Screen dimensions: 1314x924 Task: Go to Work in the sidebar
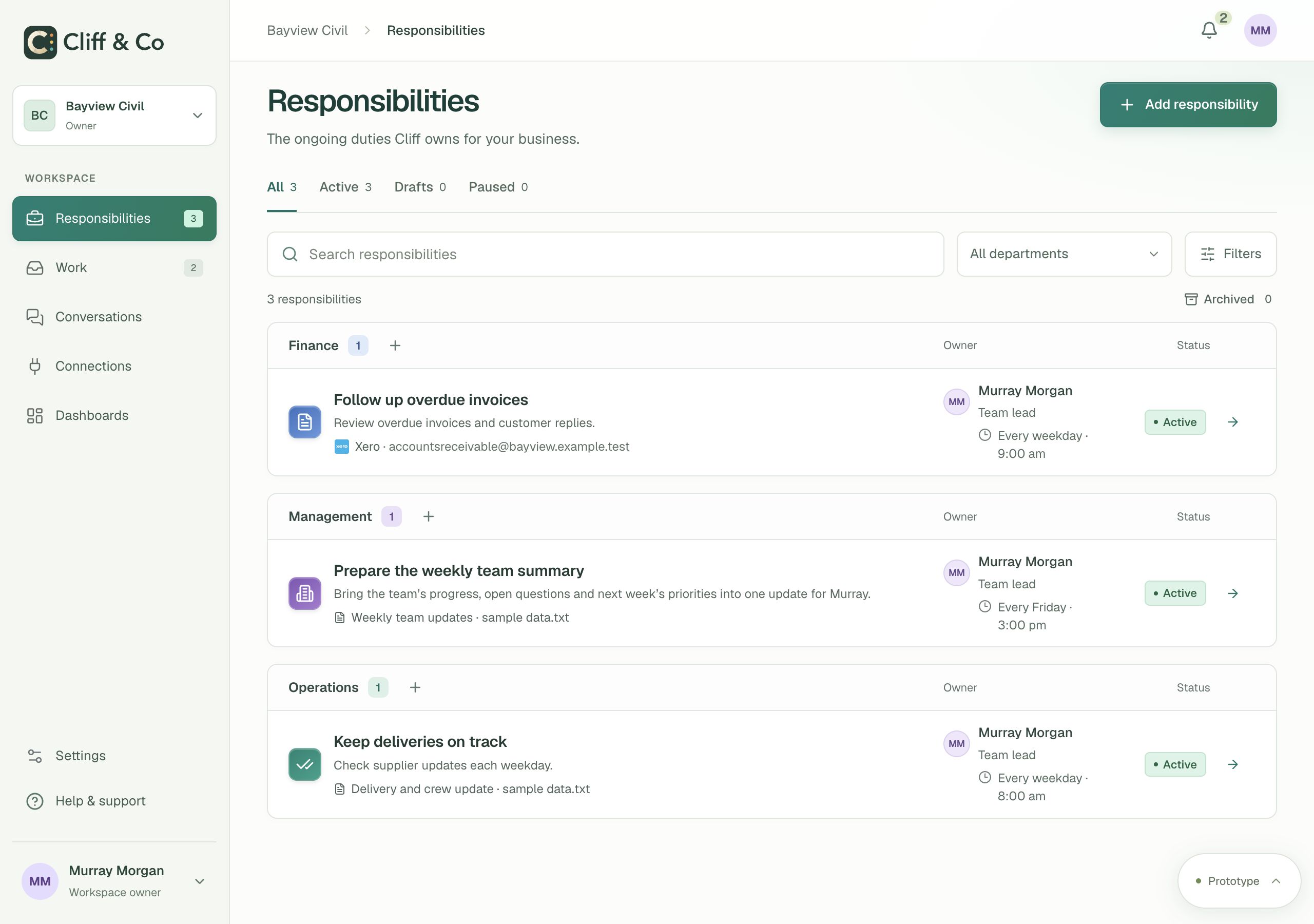(x=114, y=267)
